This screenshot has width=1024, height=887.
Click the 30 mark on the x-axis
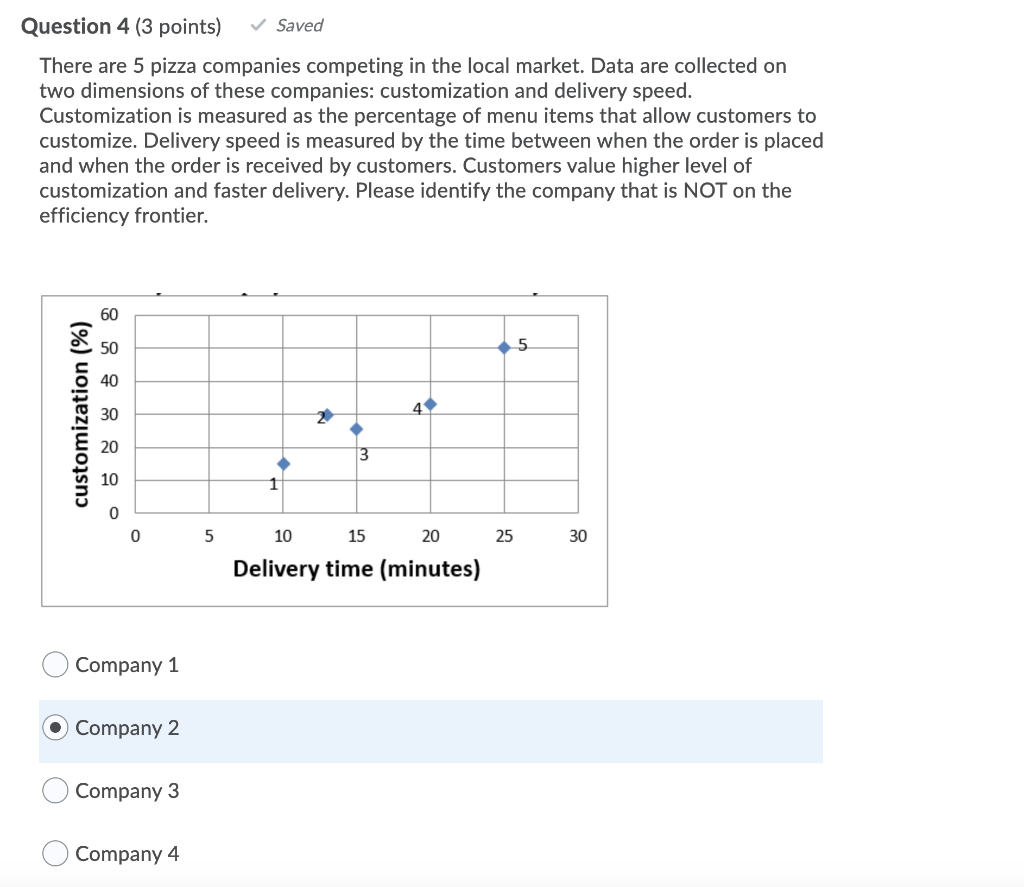578,536
